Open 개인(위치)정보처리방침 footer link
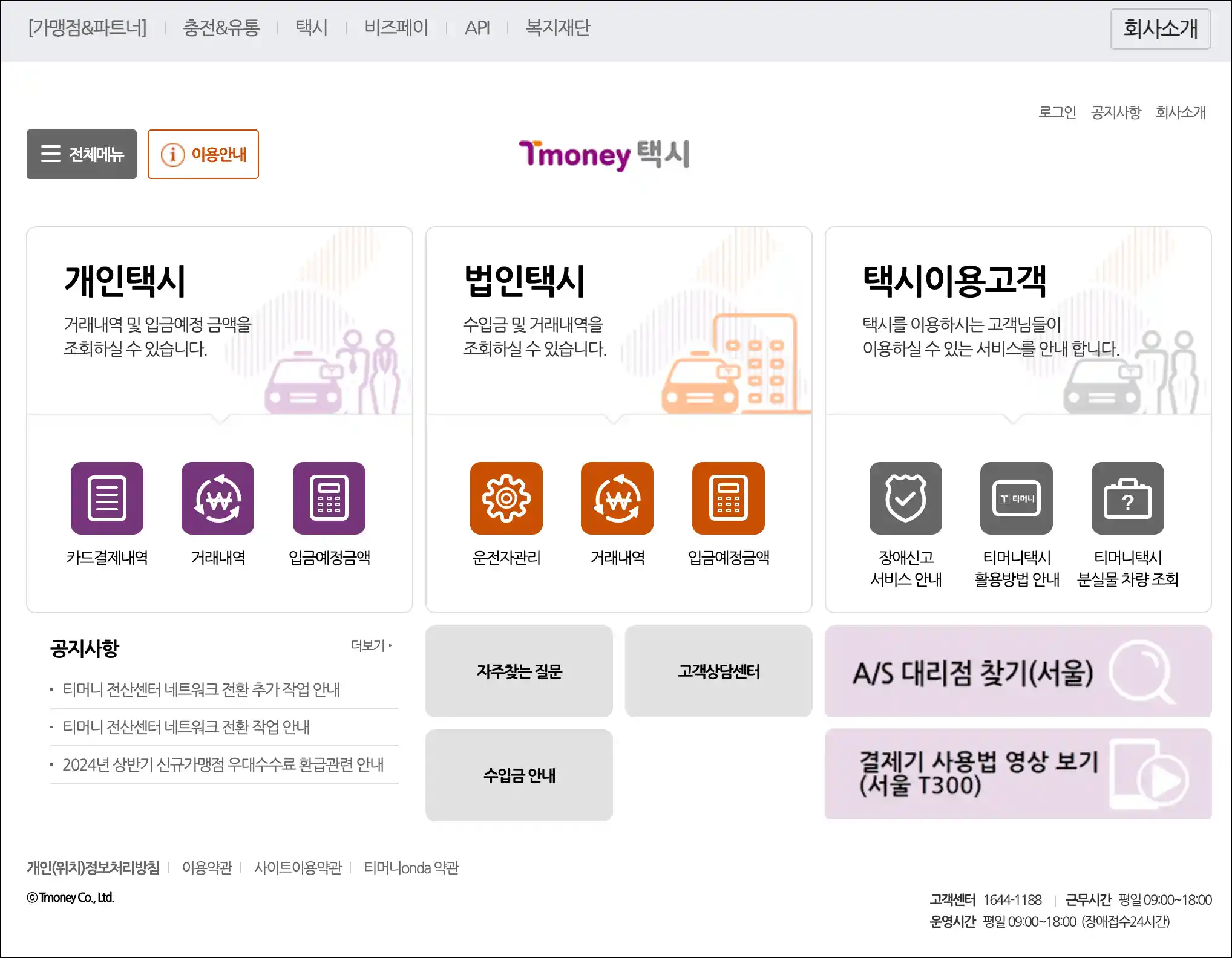1232x958 pixels. (x=93, y=868)
